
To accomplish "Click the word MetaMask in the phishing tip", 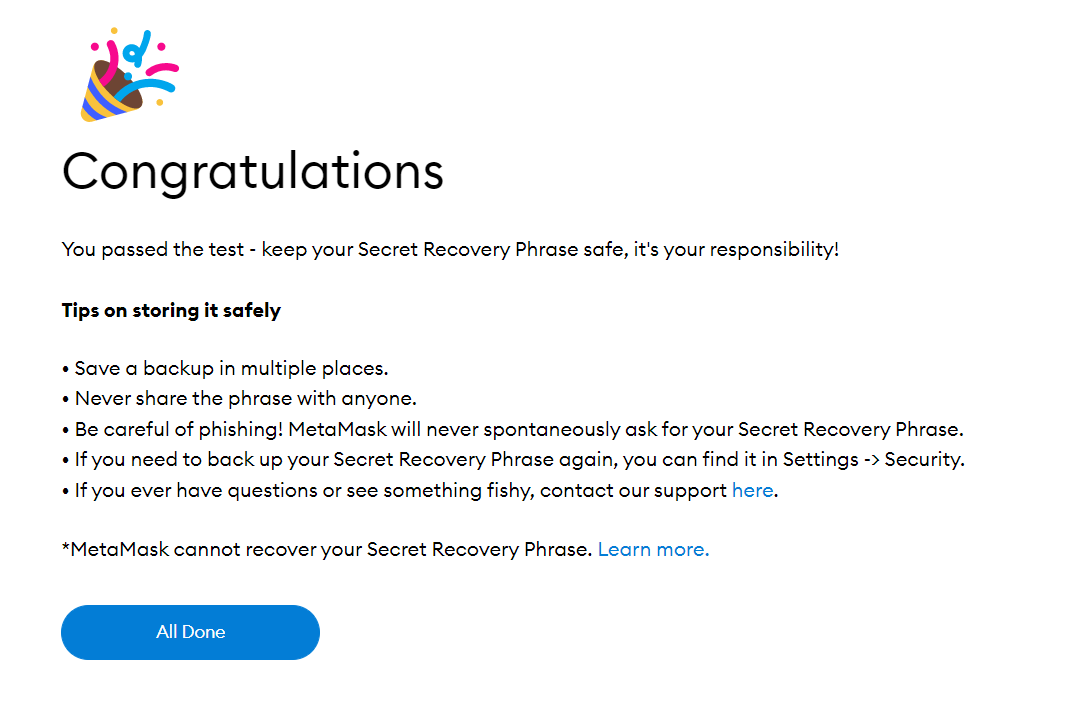I will click(x=337, y=430).
